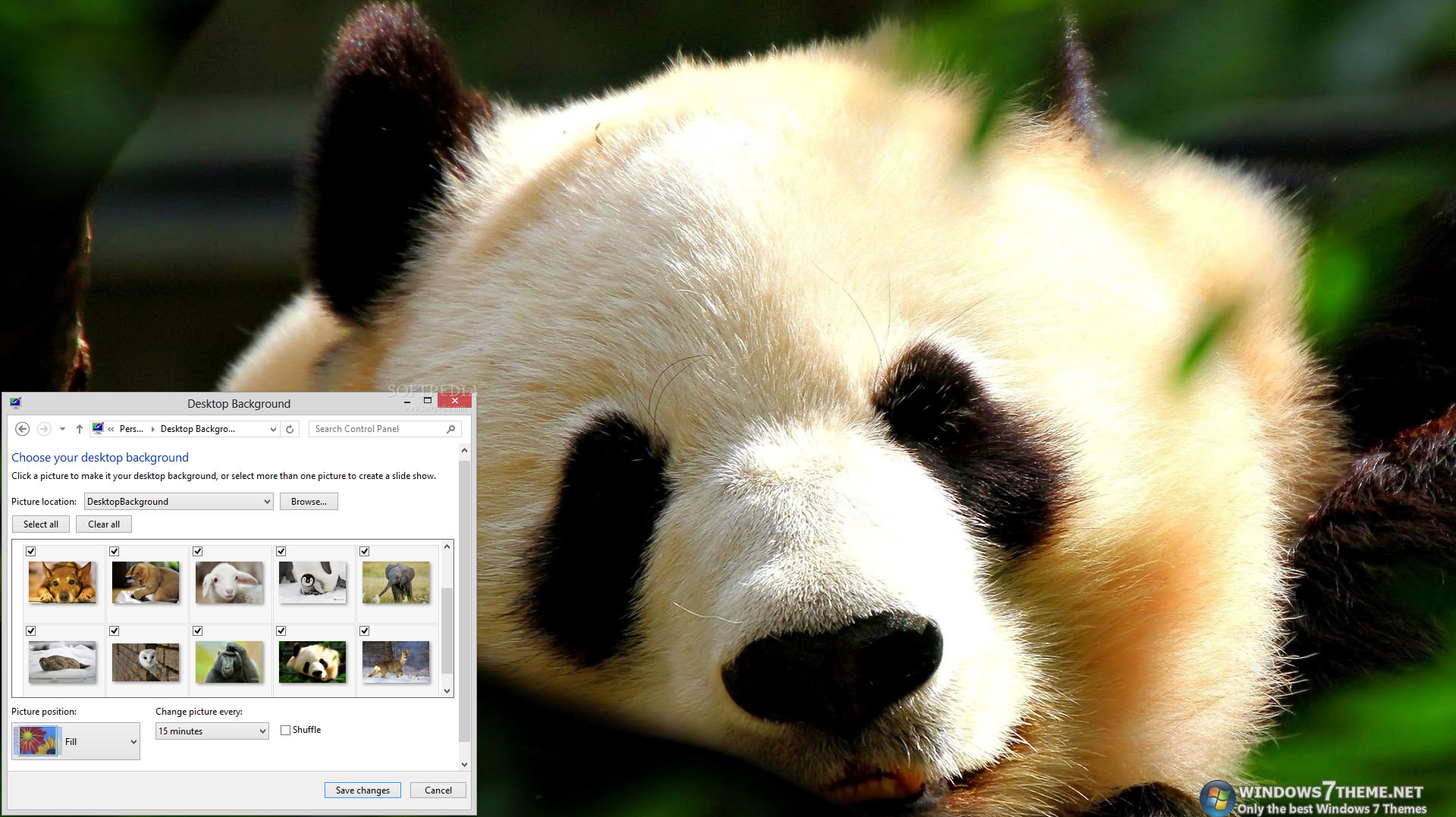Uncheck the penguin wallpaper checkbox
Screen dimensions: 1456x817
click(x=281, y=552)
